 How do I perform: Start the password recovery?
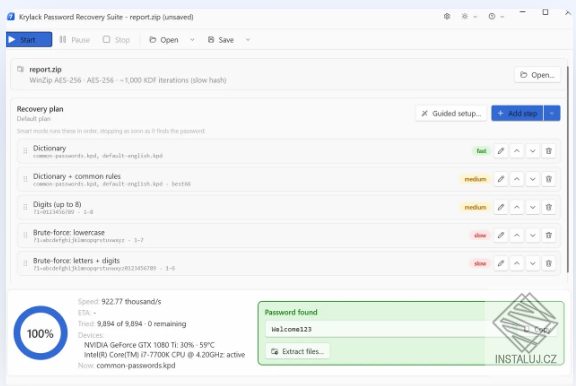(x=29, y=40)
